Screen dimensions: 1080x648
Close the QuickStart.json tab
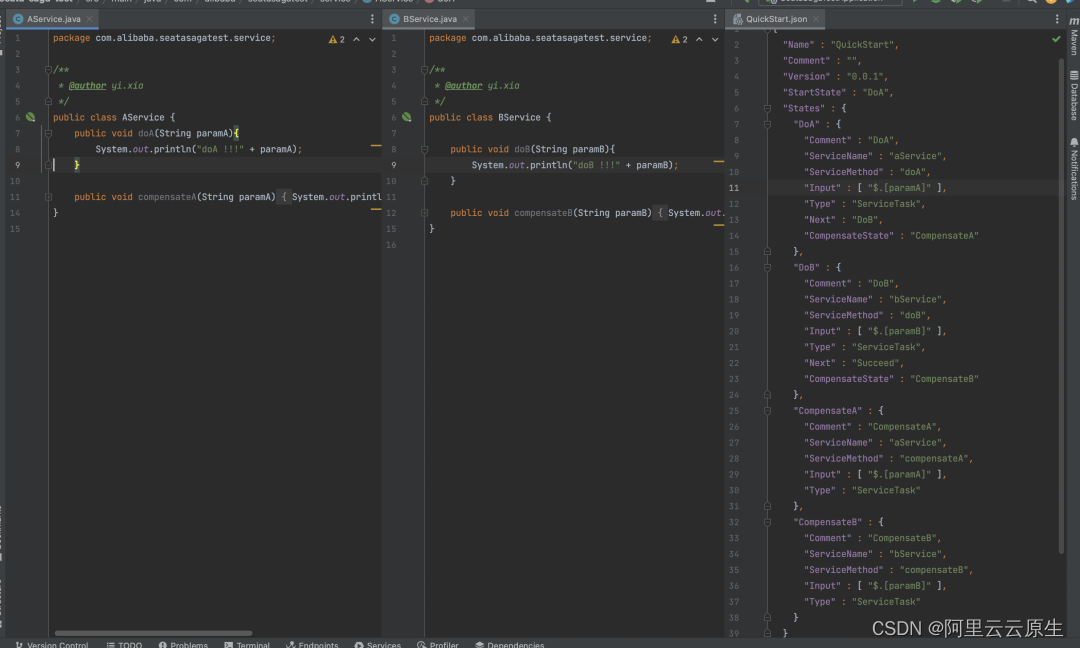[816, 19]
